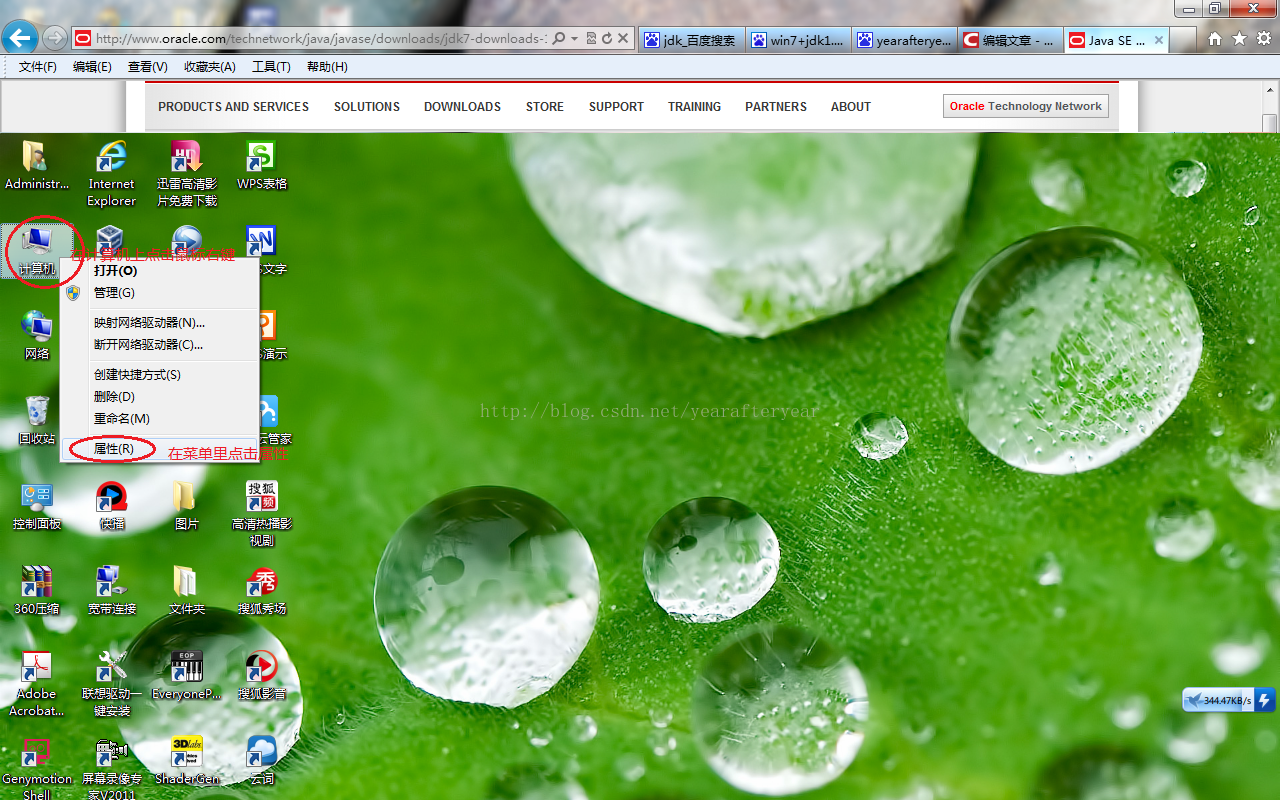The width and height of the screenshot is (1280, 800).
Task: Click the browser Forward arrow button
Action: click(55, 38)
